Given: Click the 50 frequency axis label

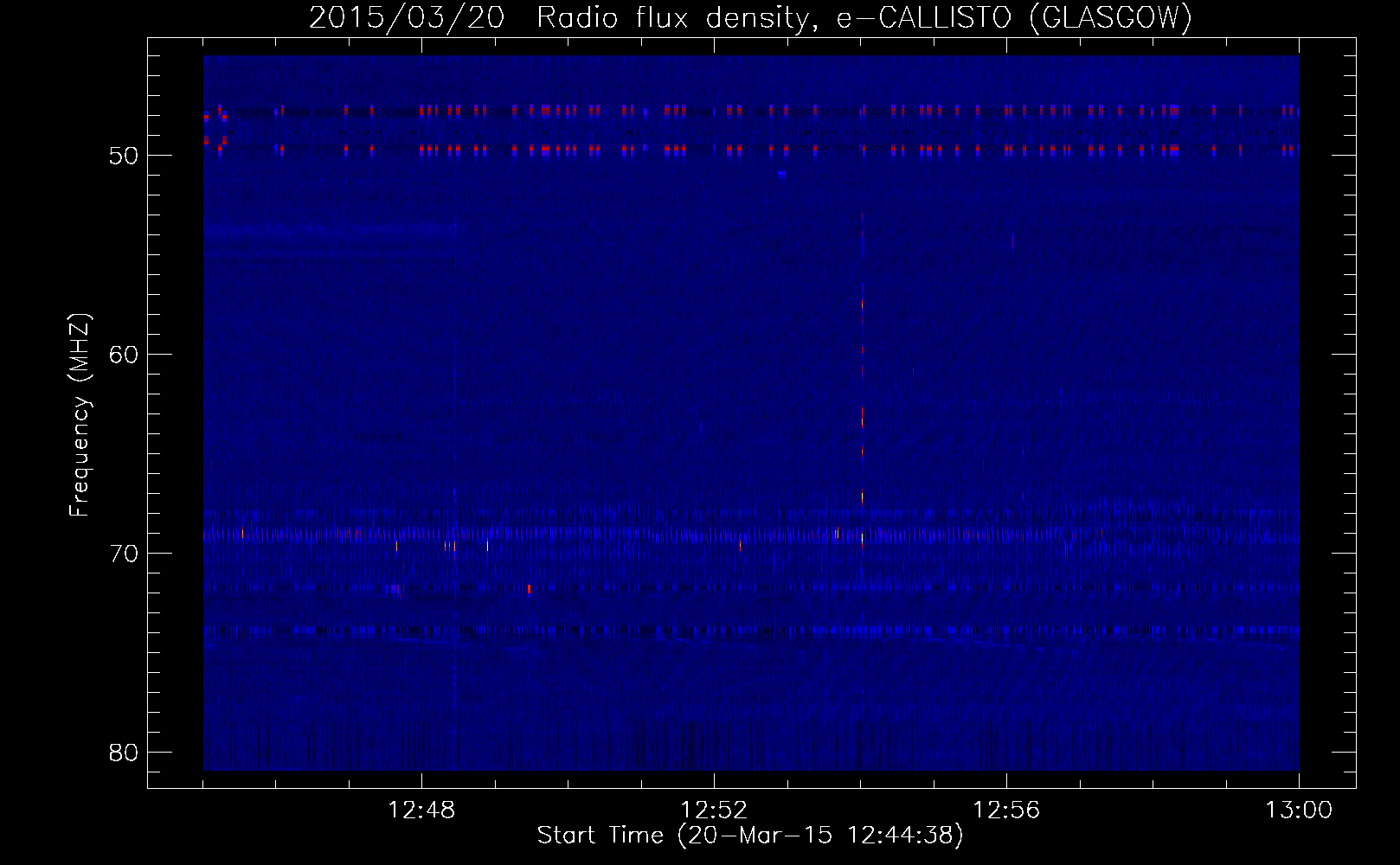Looking at the screenshot, I should coord(125,156).
